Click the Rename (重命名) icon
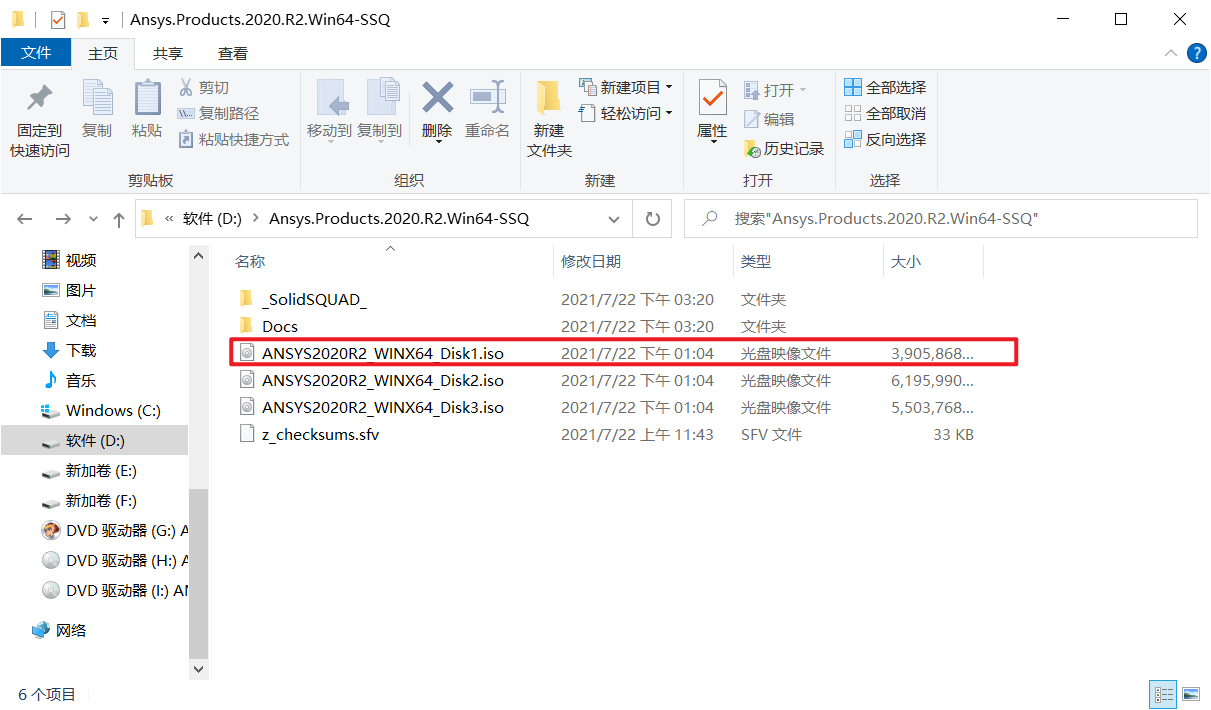 (x=487, y=97)
